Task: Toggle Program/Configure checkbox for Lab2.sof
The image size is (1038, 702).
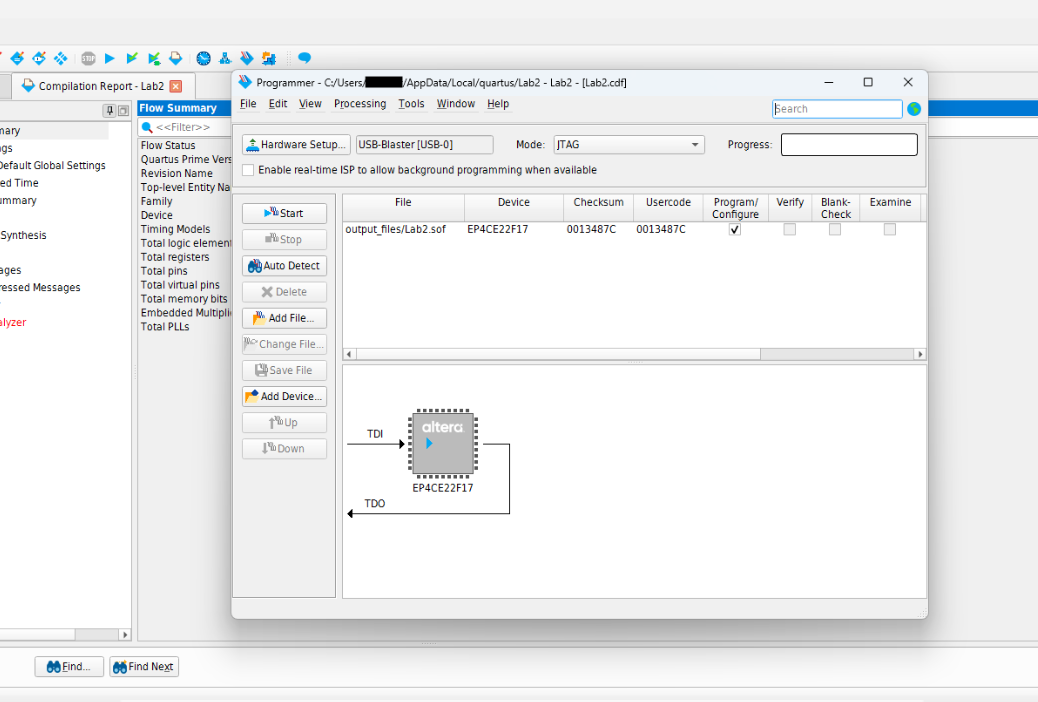Action: tap(735, 229)
